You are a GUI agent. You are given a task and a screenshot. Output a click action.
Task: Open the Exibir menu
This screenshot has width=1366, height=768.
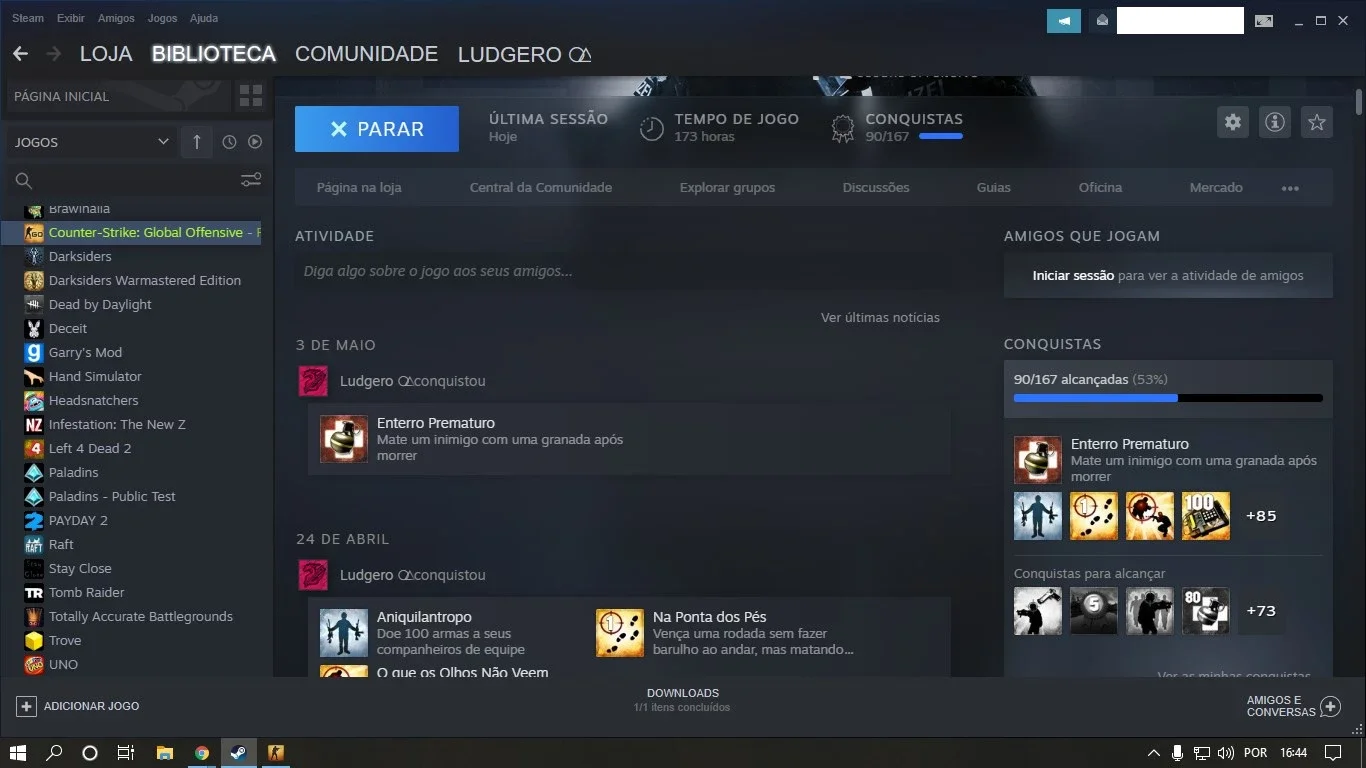(x=71, y=18)
